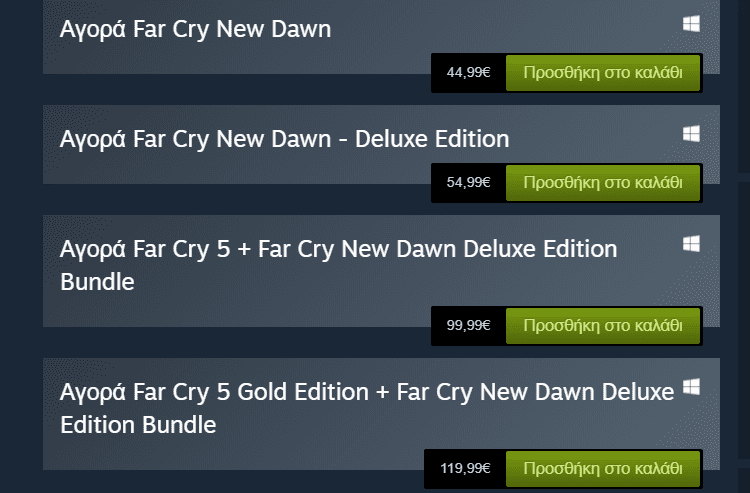The image size is (750, 493).
Task: Select the 99,99€ price label
Action: click(469, 325)
